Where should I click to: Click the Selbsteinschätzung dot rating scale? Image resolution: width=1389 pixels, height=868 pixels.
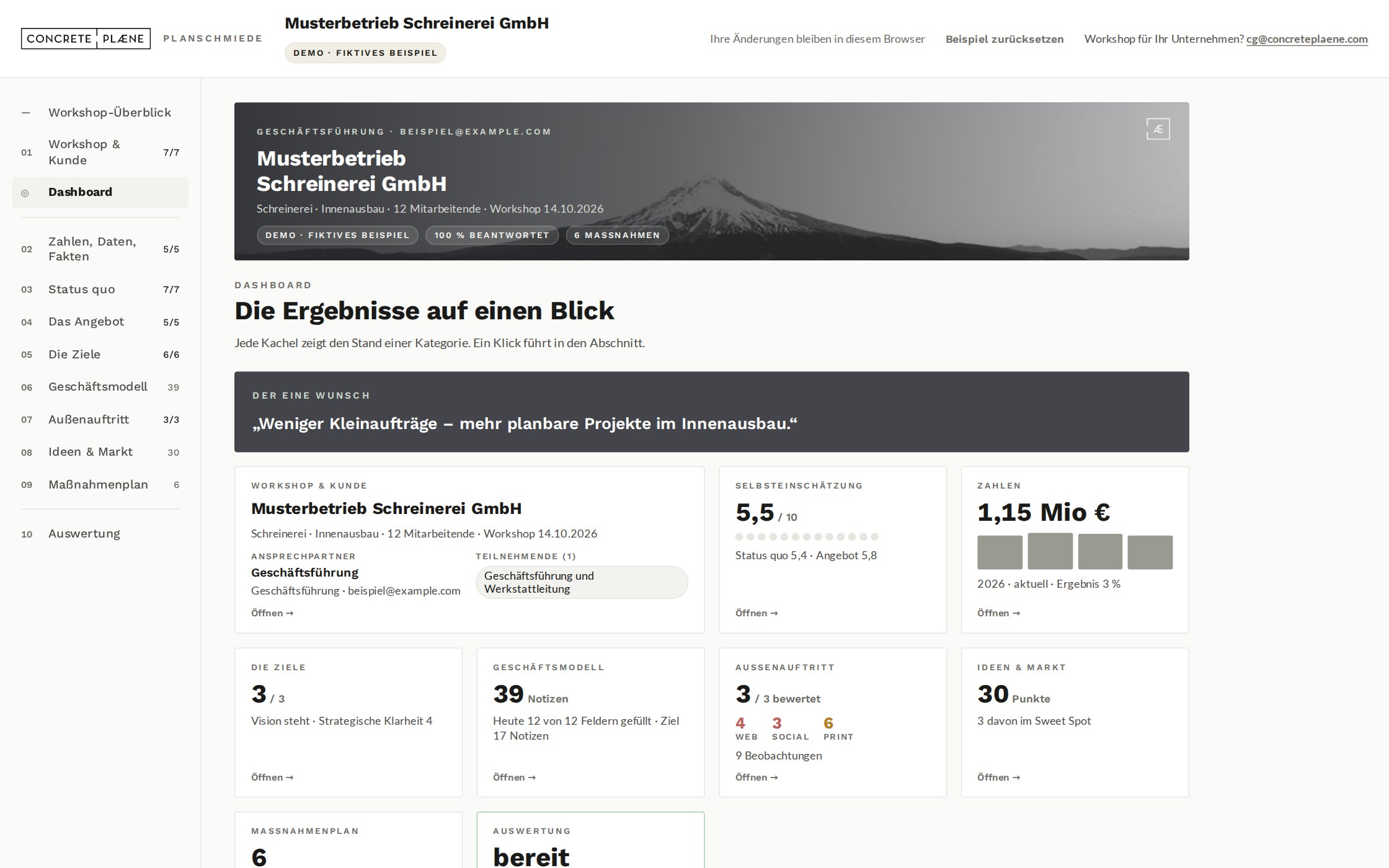tap(807, 537)
